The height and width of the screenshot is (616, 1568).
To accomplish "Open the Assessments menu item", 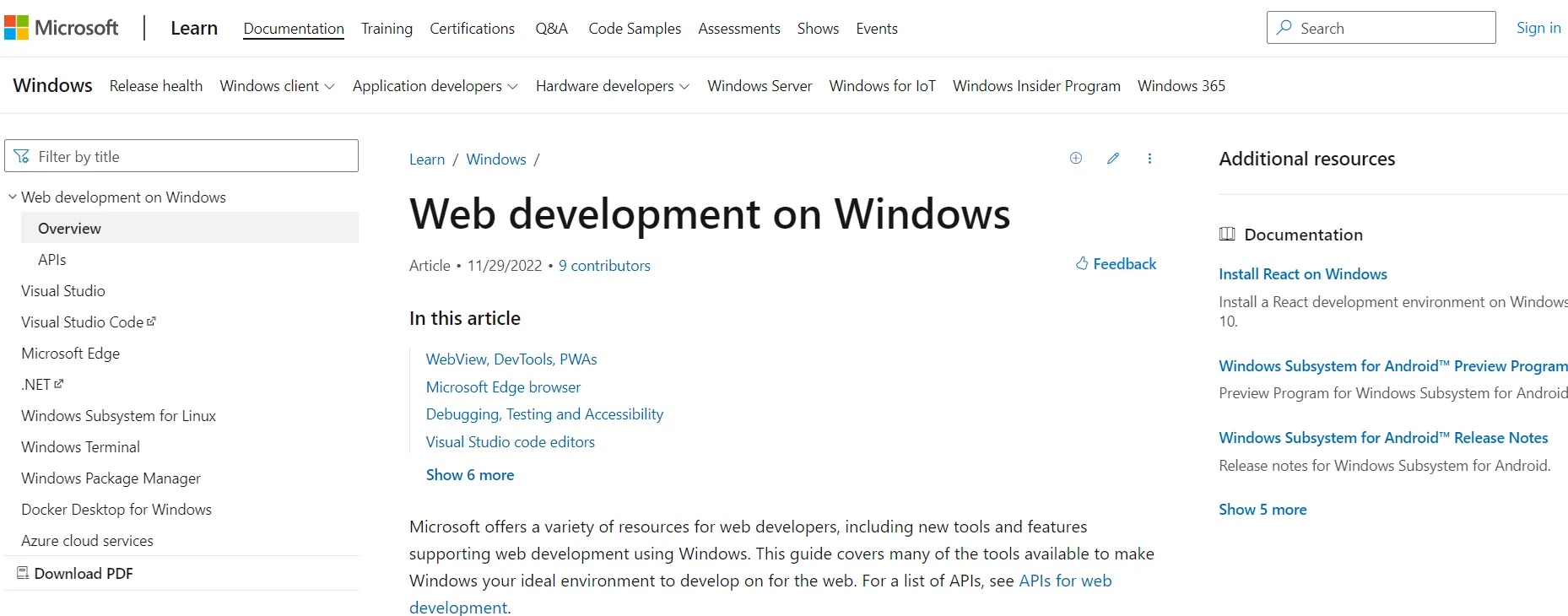I will click(x=739, y=28).
